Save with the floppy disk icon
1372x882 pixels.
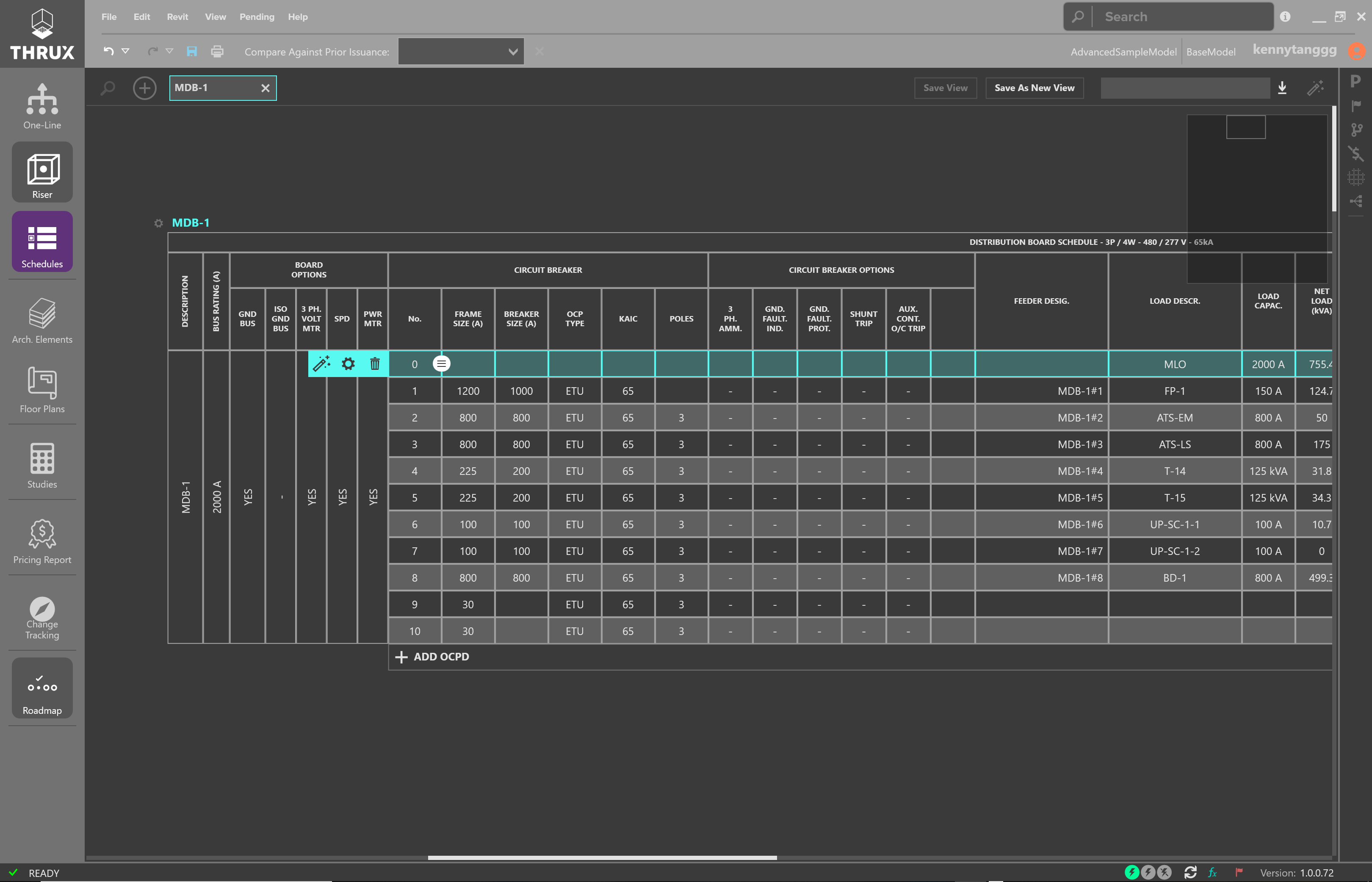coord(192,52)
